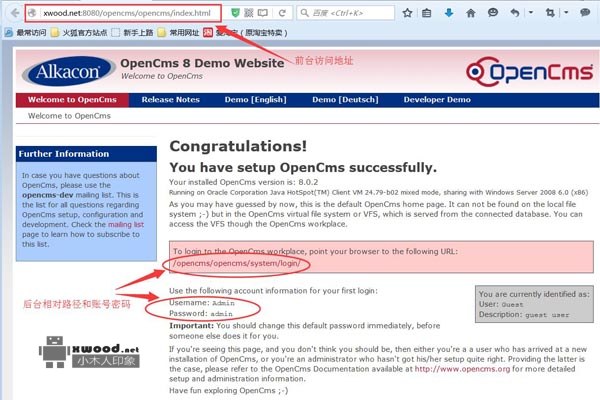The width and height of the screenshot is (600, 400).
Task: Visit http://www.opencms.org link
Action: [462, 369]
